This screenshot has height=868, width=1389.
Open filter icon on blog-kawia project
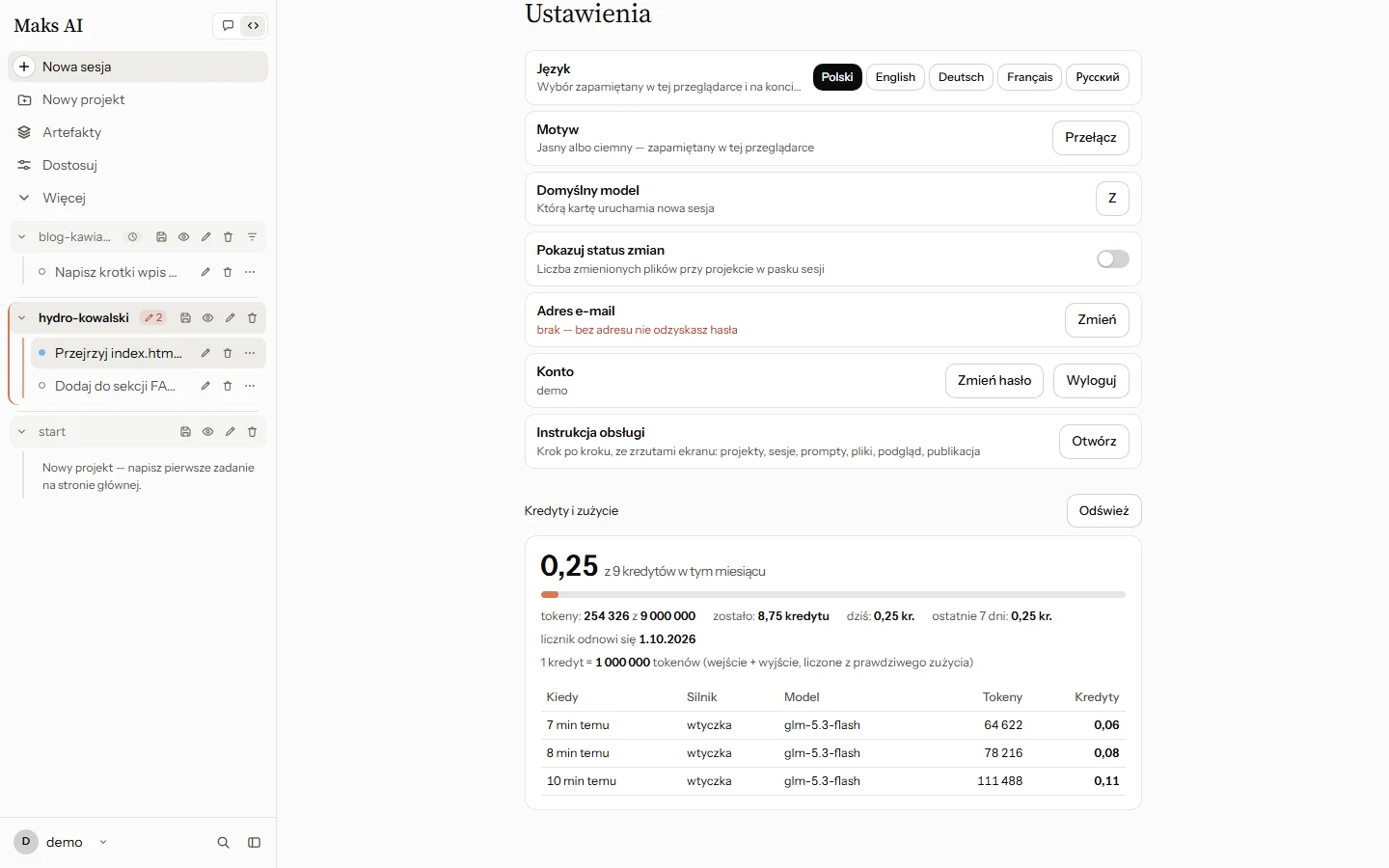[252, 237]
